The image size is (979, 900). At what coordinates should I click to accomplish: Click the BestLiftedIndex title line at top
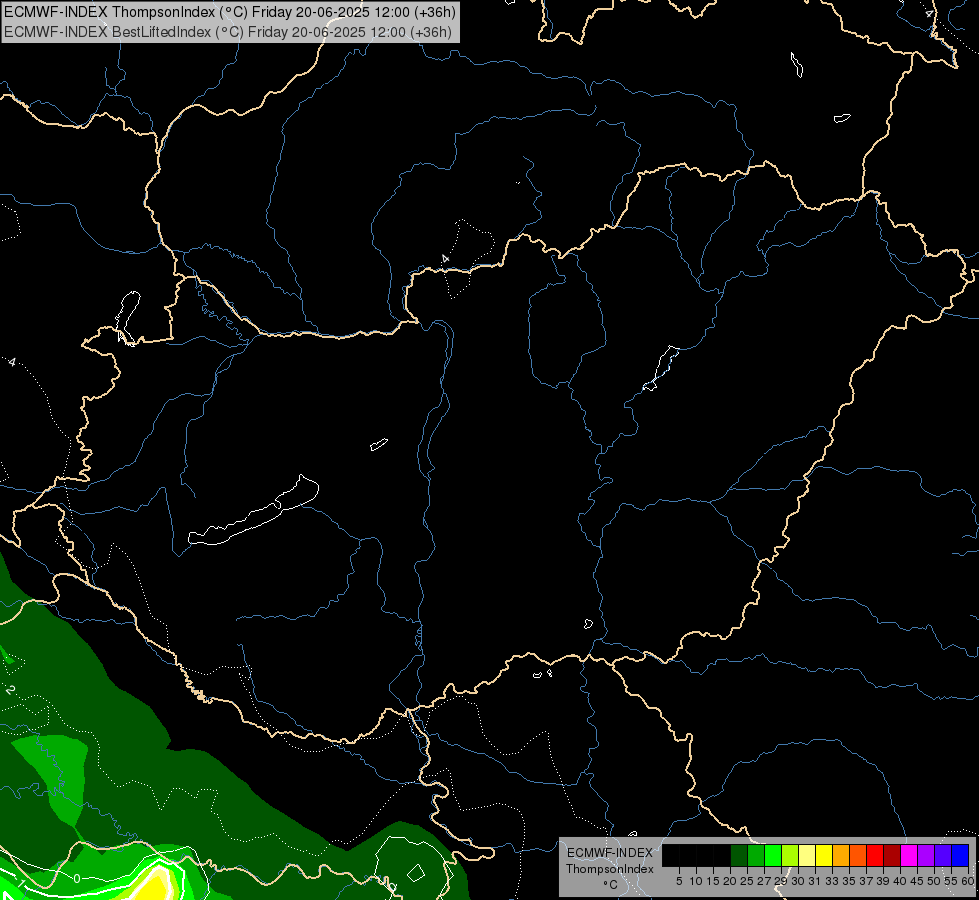pos(227,32)
